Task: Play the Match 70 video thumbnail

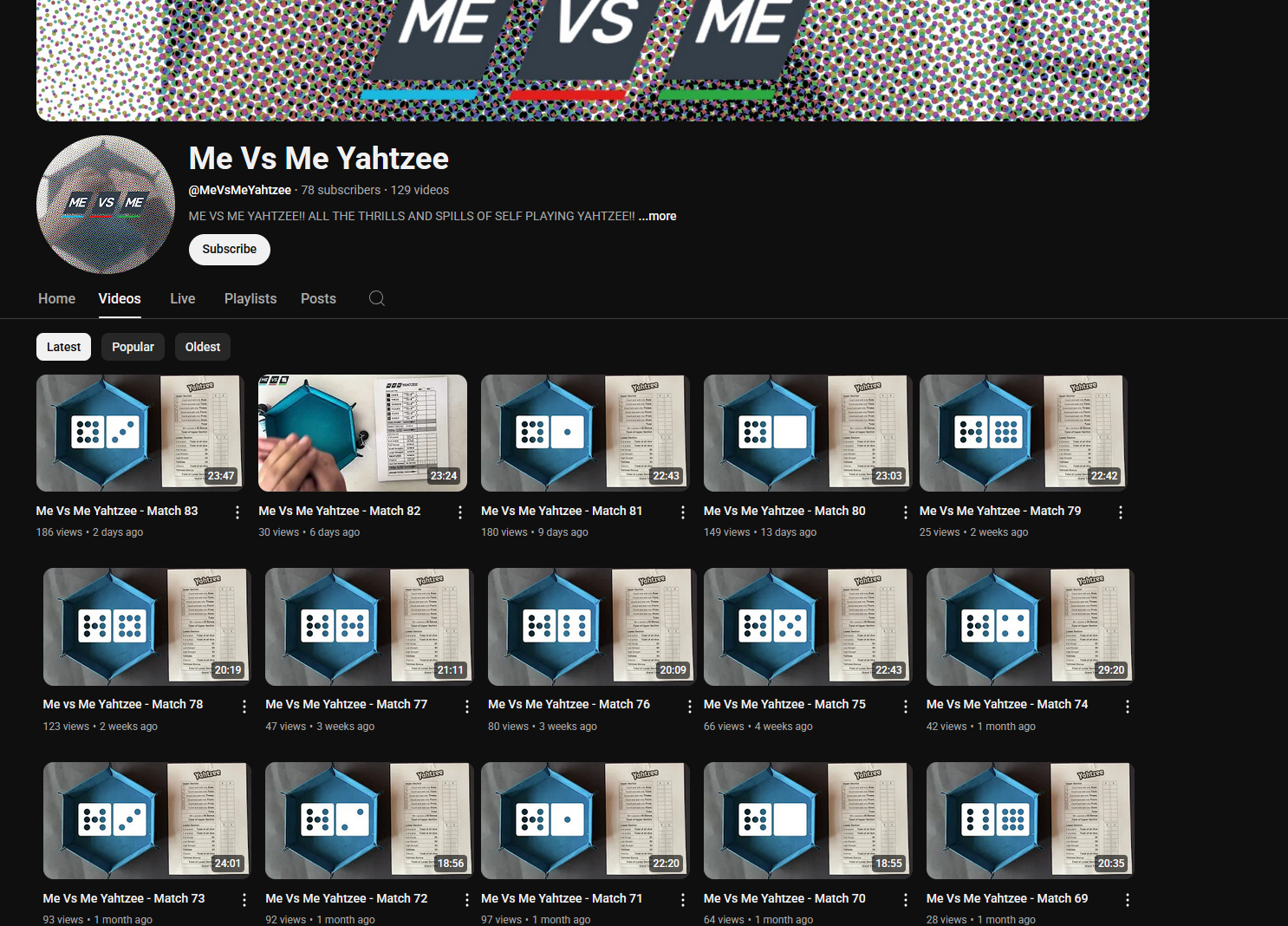Action: pyautogui.click(x=808, y=820)
